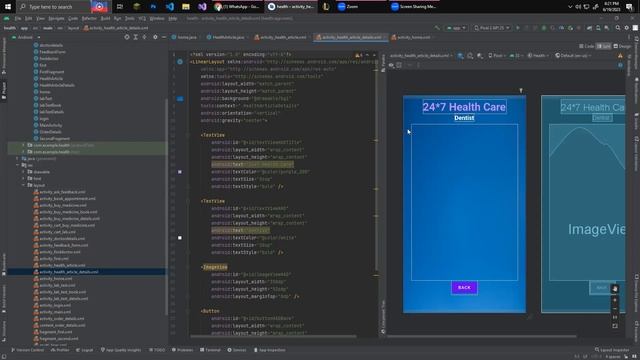Open the design preview device dropdown
This screenshot has width=640, height=360.
click(x=496, y=56)
